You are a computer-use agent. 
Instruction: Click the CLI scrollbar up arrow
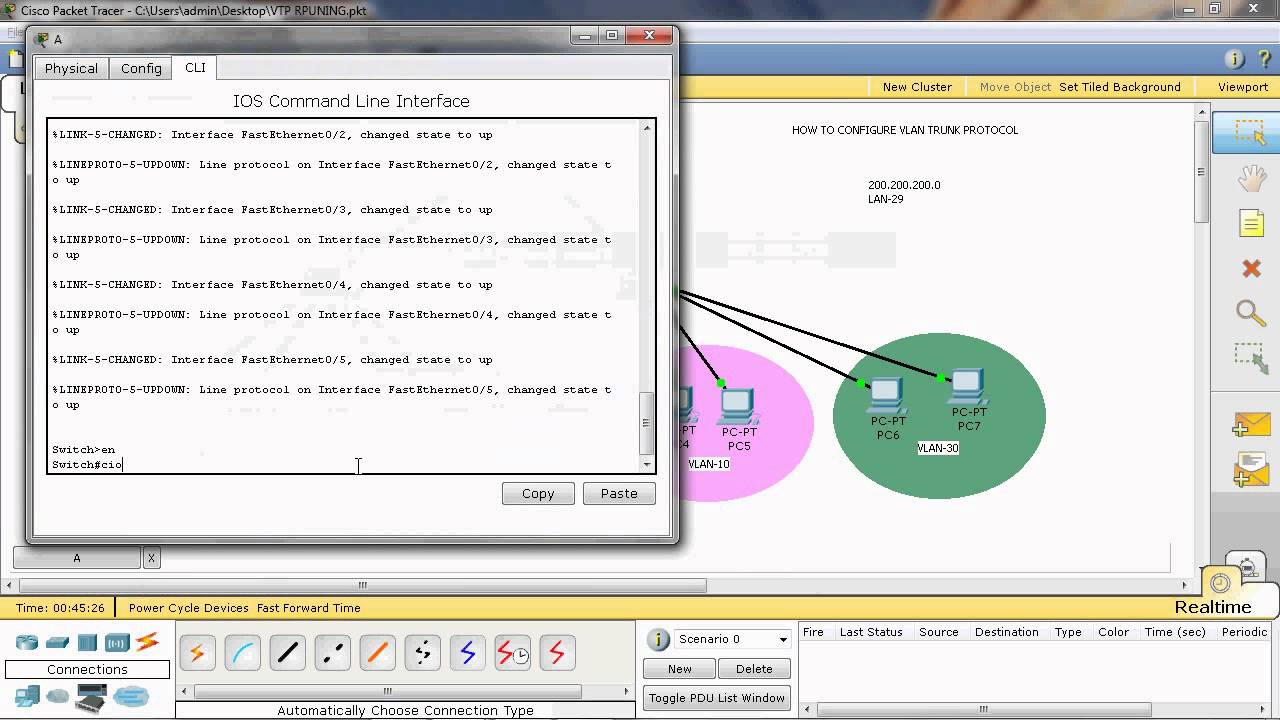click(x=648, y=127)
